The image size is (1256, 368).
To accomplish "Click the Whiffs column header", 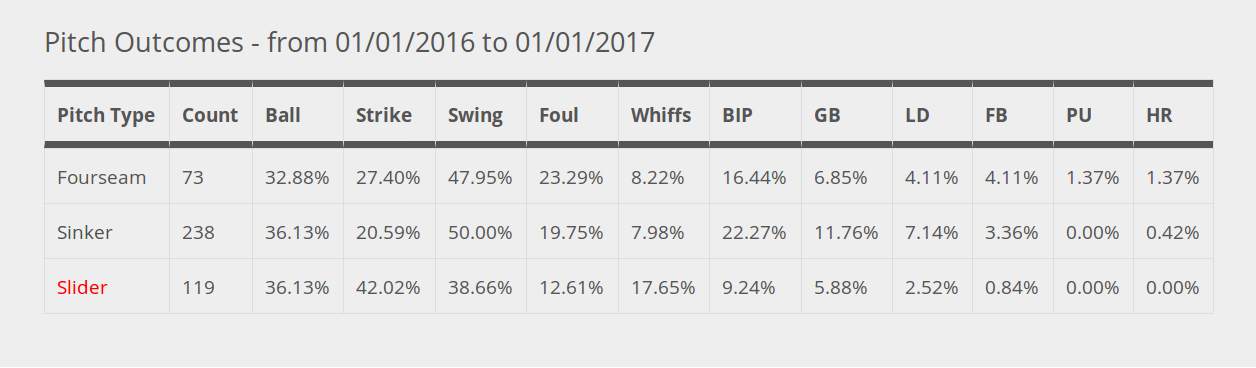I will click(661, 115).
